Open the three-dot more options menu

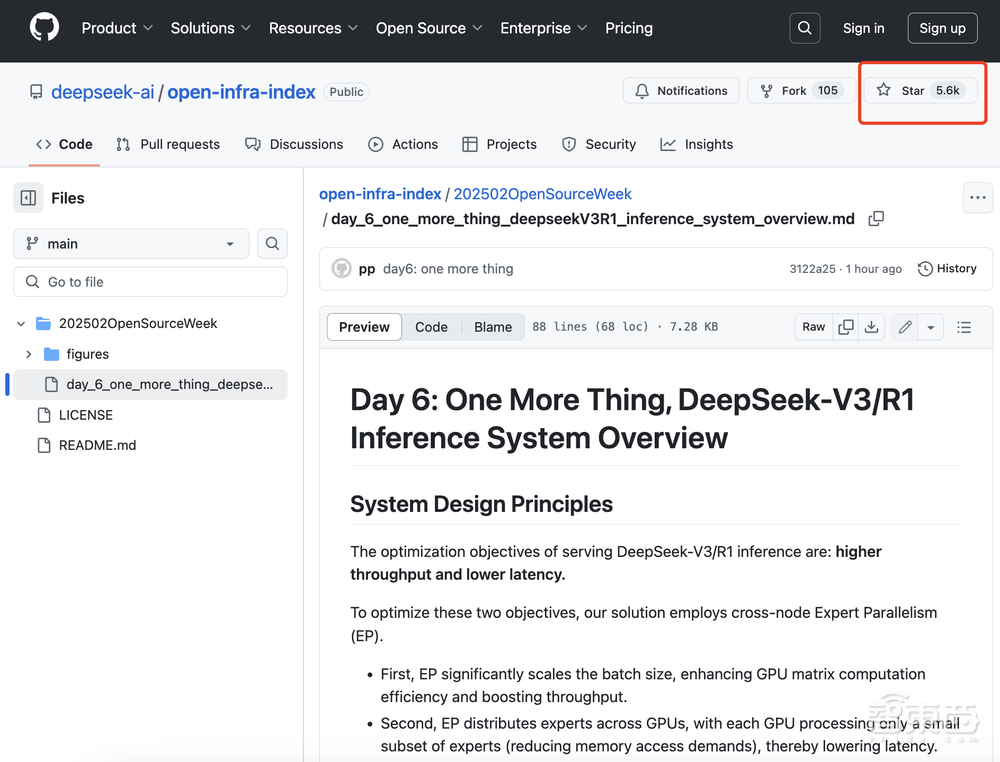coord(977,198)
